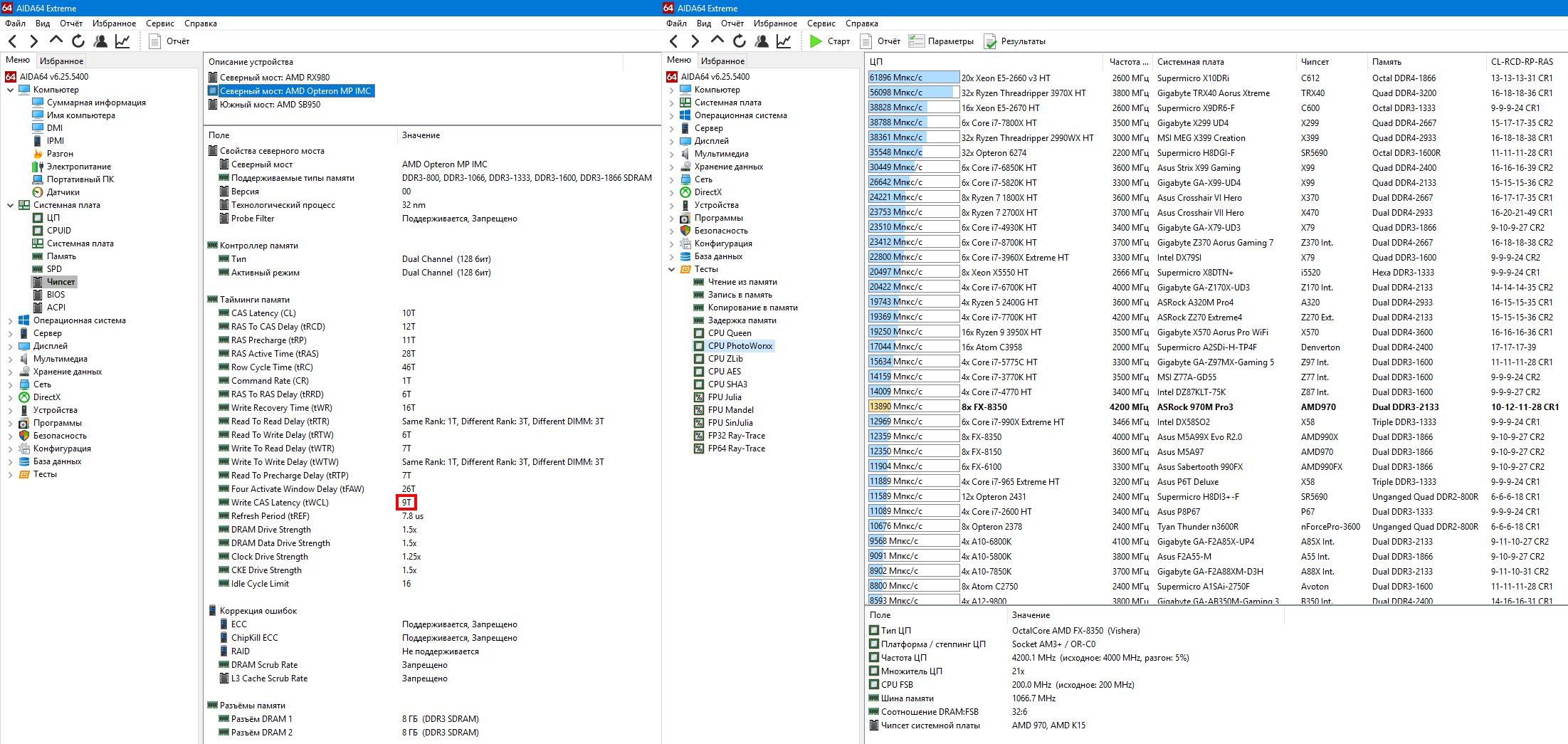Switch to the Избранное tab in the left window

coord(61,61)
